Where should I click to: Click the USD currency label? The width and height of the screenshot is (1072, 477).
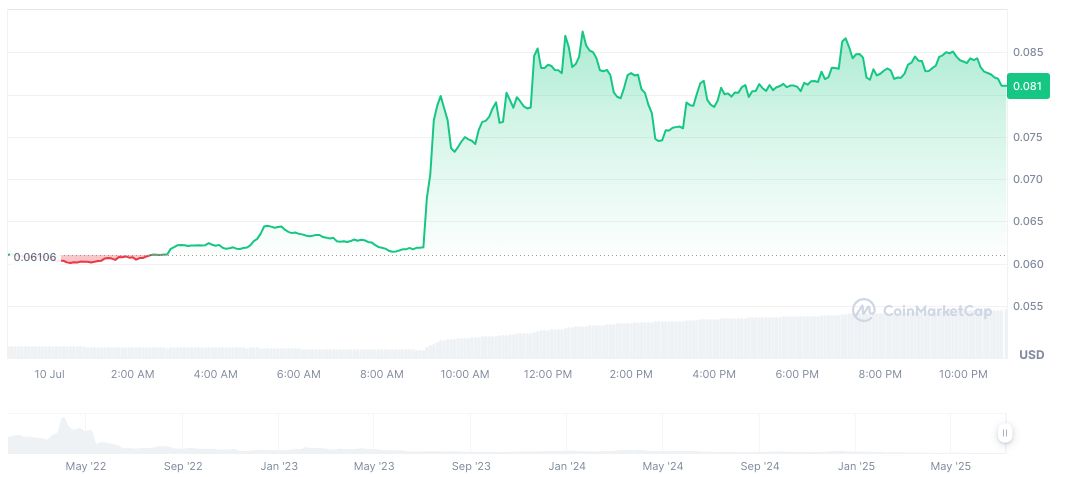point(1031,355)
